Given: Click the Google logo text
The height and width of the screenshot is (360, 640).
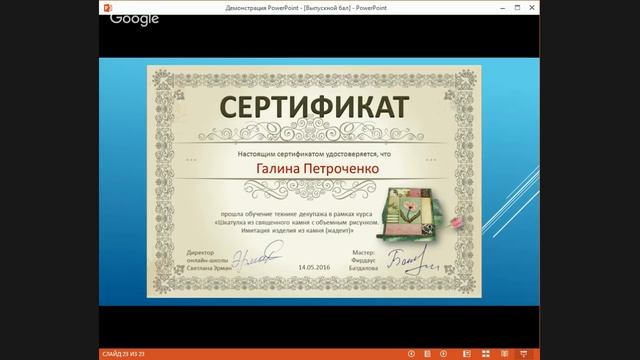Looking at the screenshot, I should click(x=134, y=19).
